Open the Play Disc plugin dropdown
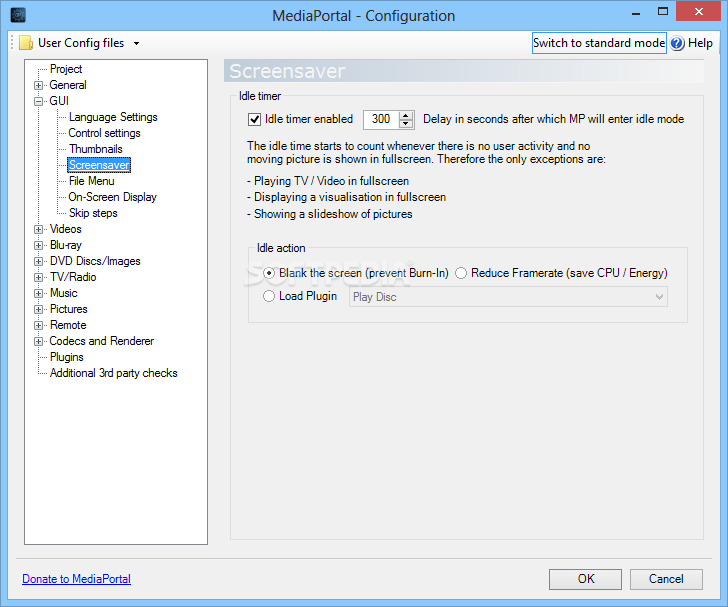This screenshot has height=607, width=728. click(508, 297)
